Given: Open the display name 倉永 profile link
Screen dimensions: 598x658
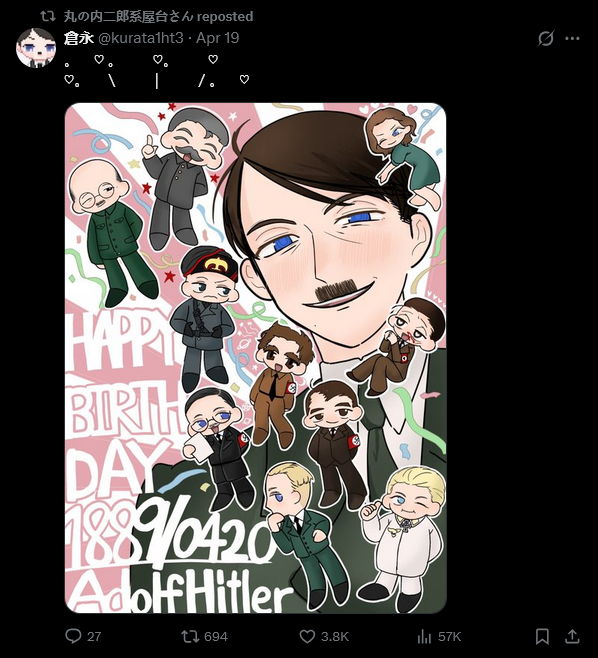Looking at the screenshot, I should (78, 38).
